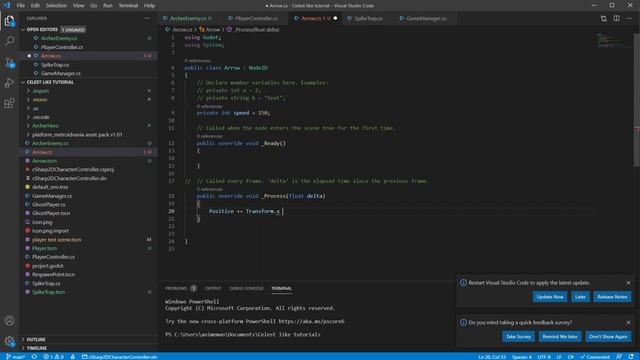Open the Edit menu

(x=35, y=5)
